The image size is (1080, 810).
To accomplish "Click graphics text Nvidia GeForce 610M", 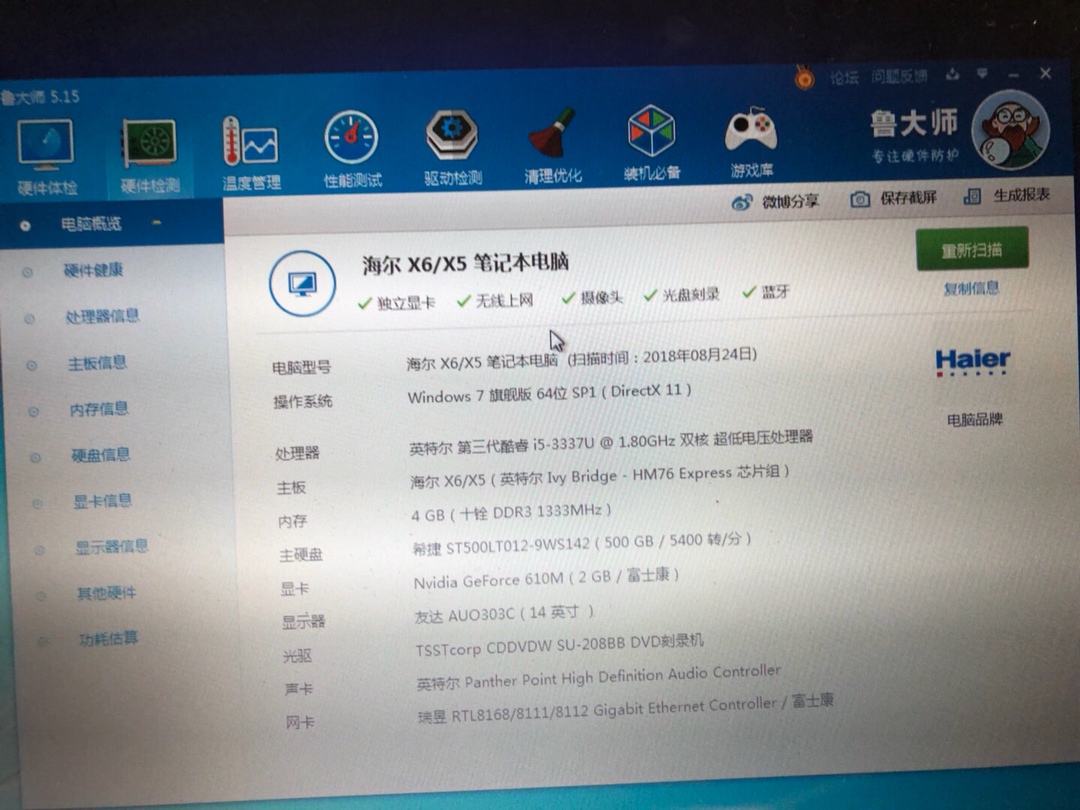I will 546,578.
